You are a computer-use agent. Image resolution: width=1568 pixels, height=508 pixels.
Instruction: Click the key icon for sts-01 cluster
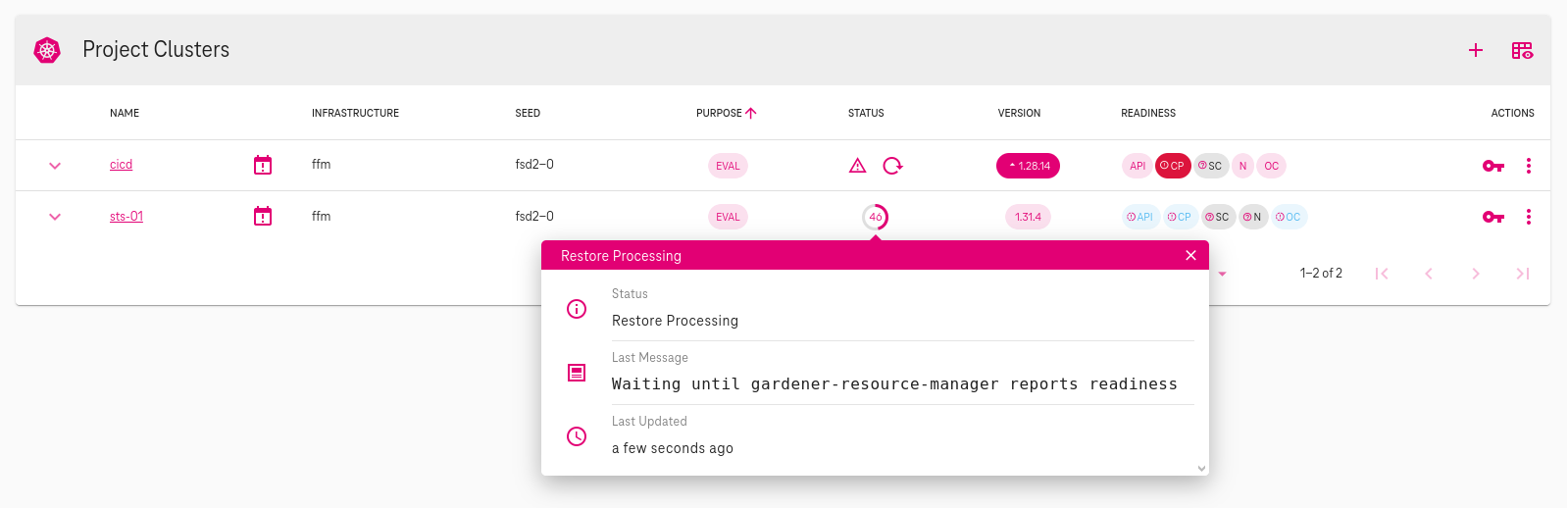(1492, 217)
